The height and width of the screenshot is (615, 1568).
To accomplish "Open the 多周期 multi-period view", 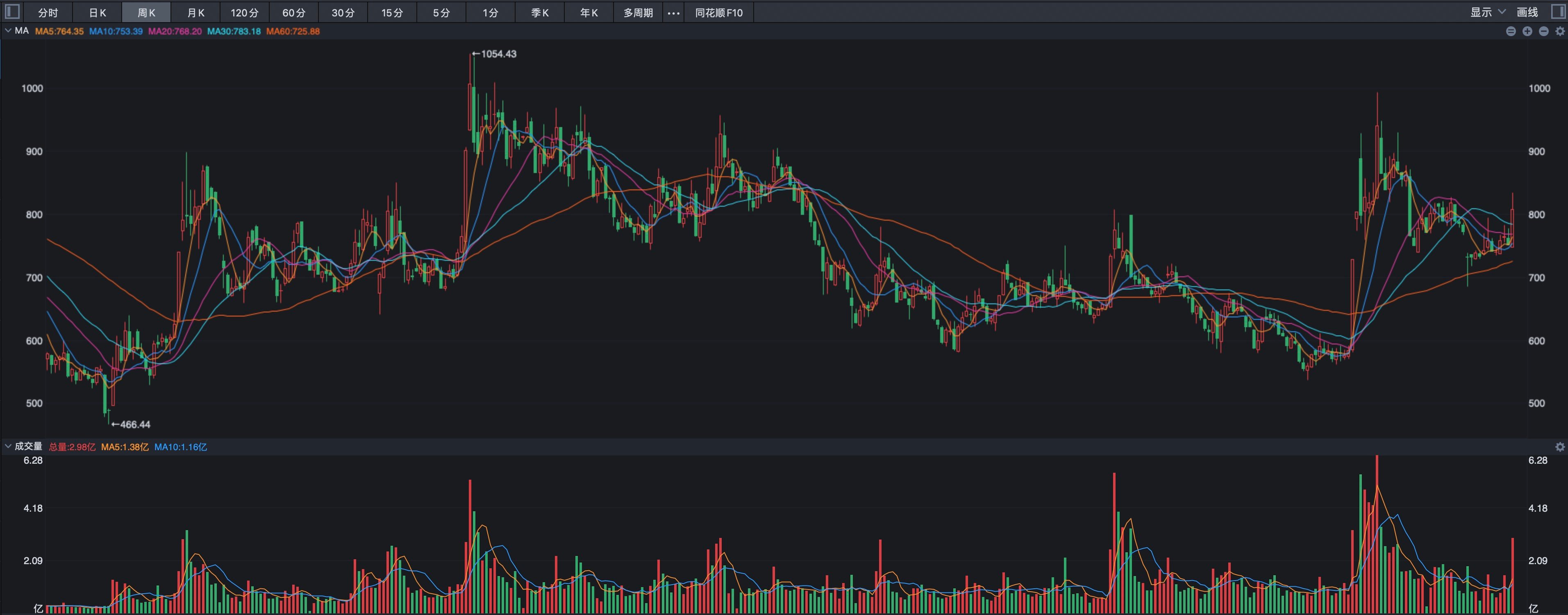I will coord(639,13).
